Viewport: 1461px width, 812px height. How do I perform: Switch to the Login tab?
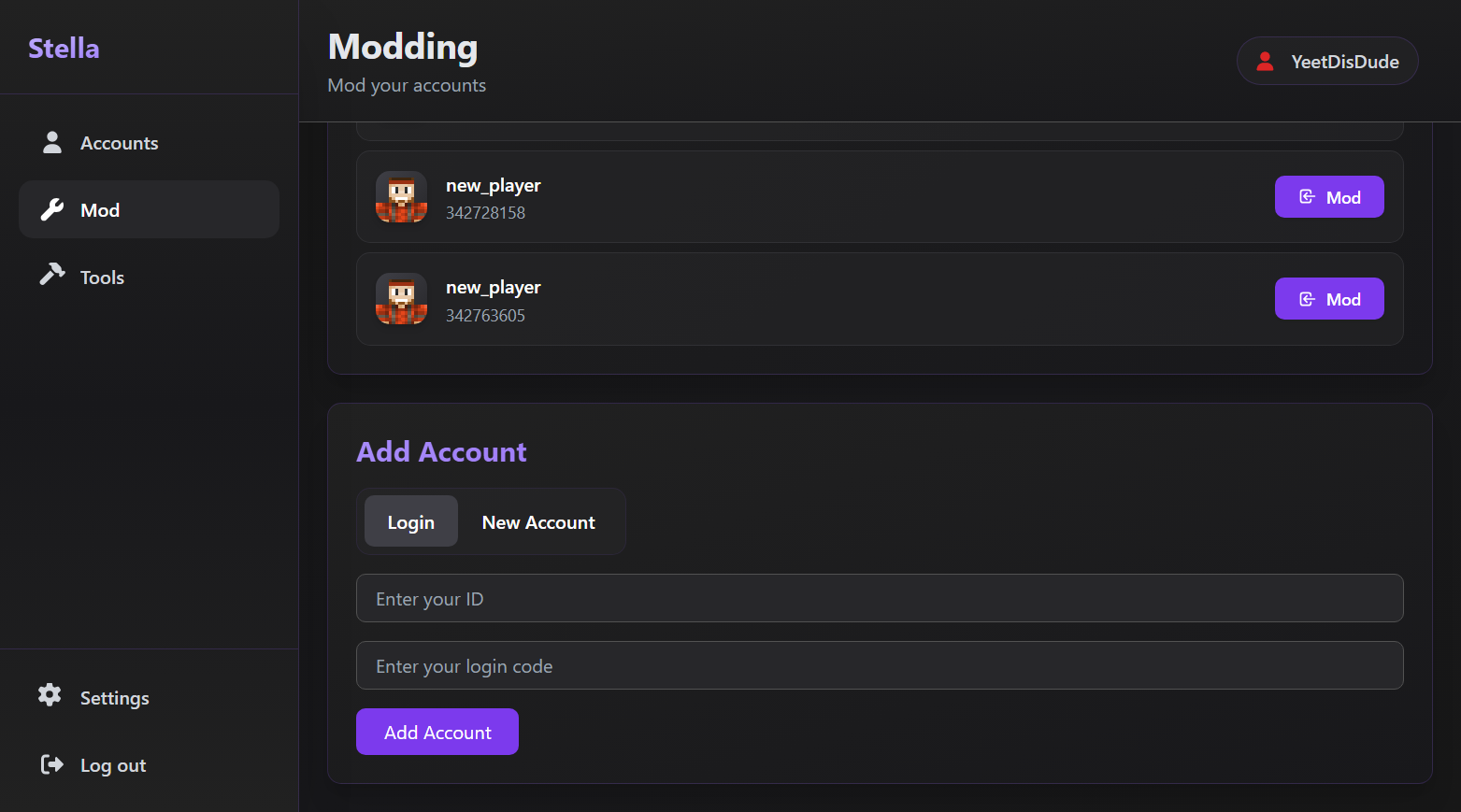[x=410, y=521]
